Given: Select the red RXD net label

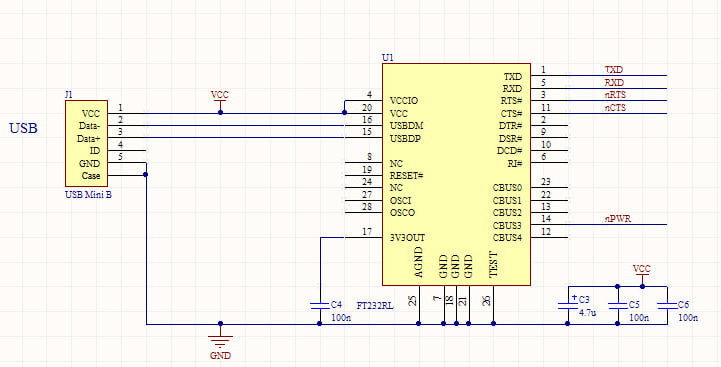Looking at the screenshot, I should tap(614, 83).
